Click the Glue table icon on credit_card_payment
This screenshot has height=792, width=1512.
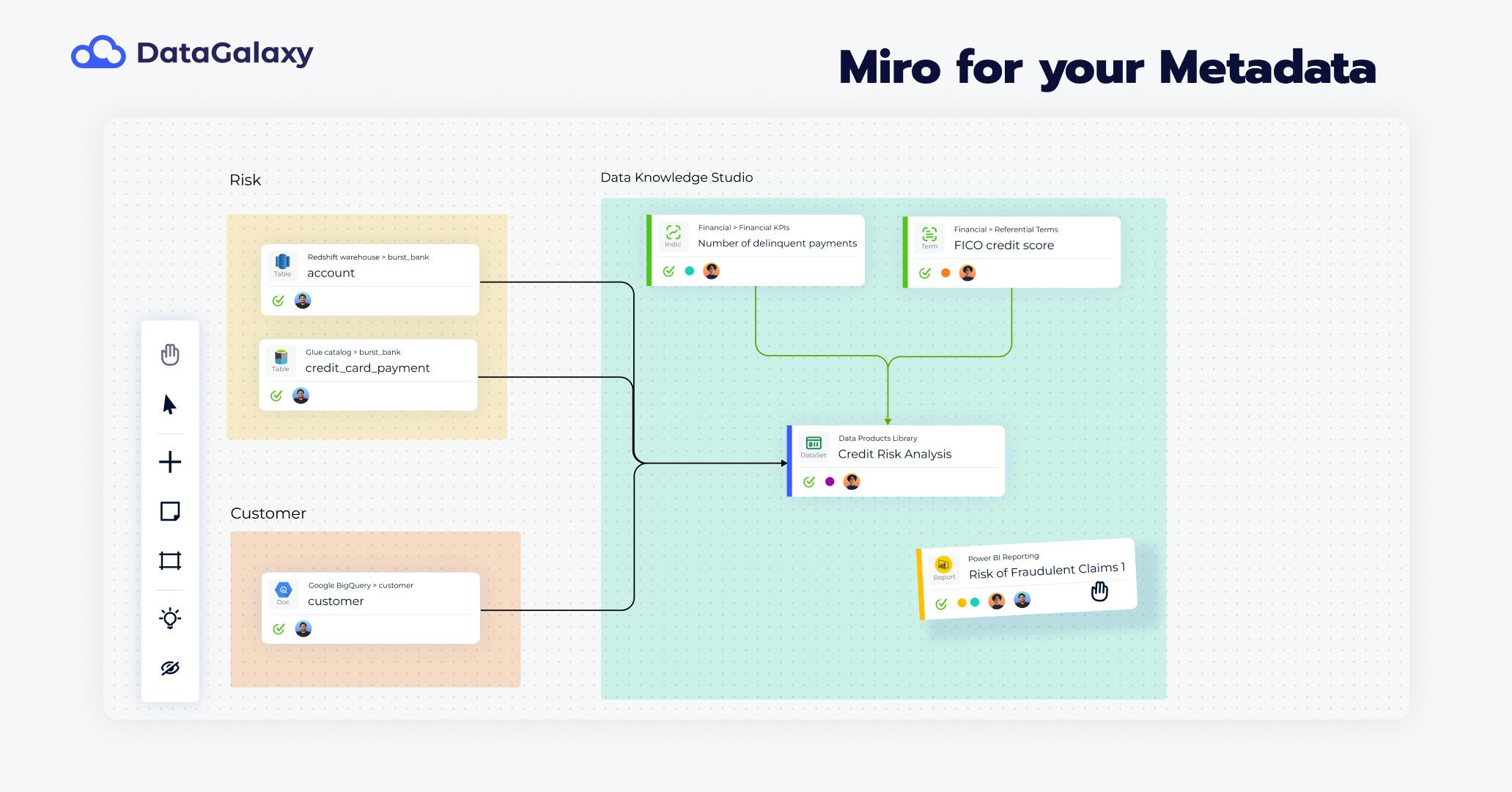point(281,357)
